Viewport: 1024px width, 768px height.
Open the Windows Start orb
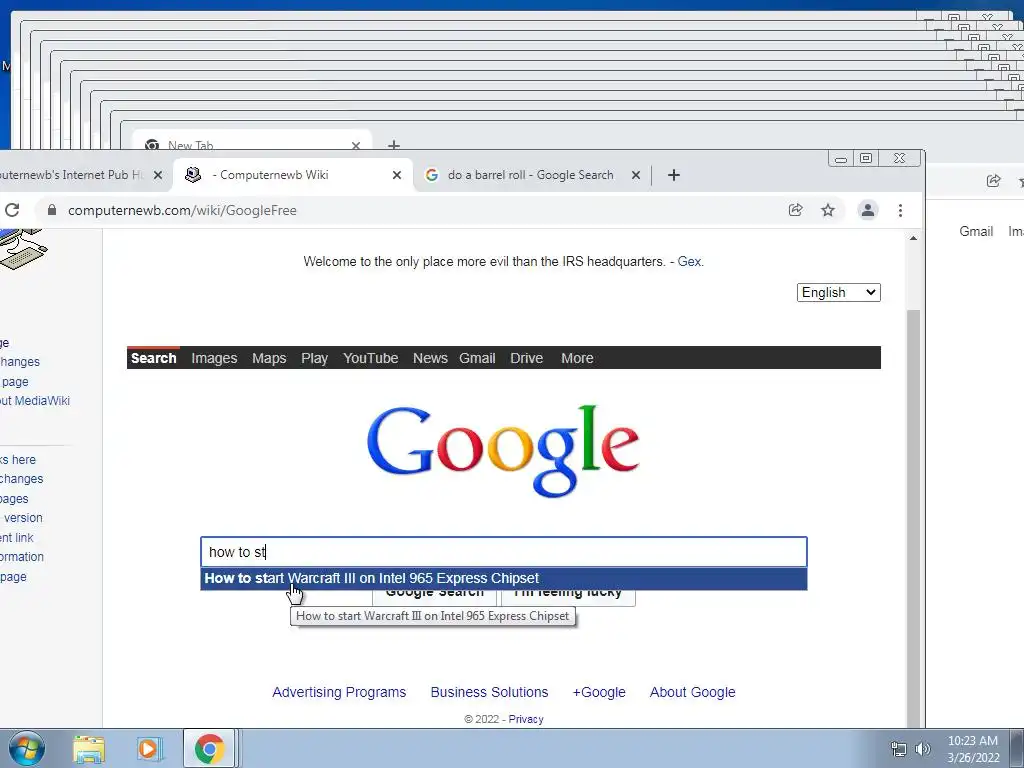pyautogui.click(x=26, y=748)
